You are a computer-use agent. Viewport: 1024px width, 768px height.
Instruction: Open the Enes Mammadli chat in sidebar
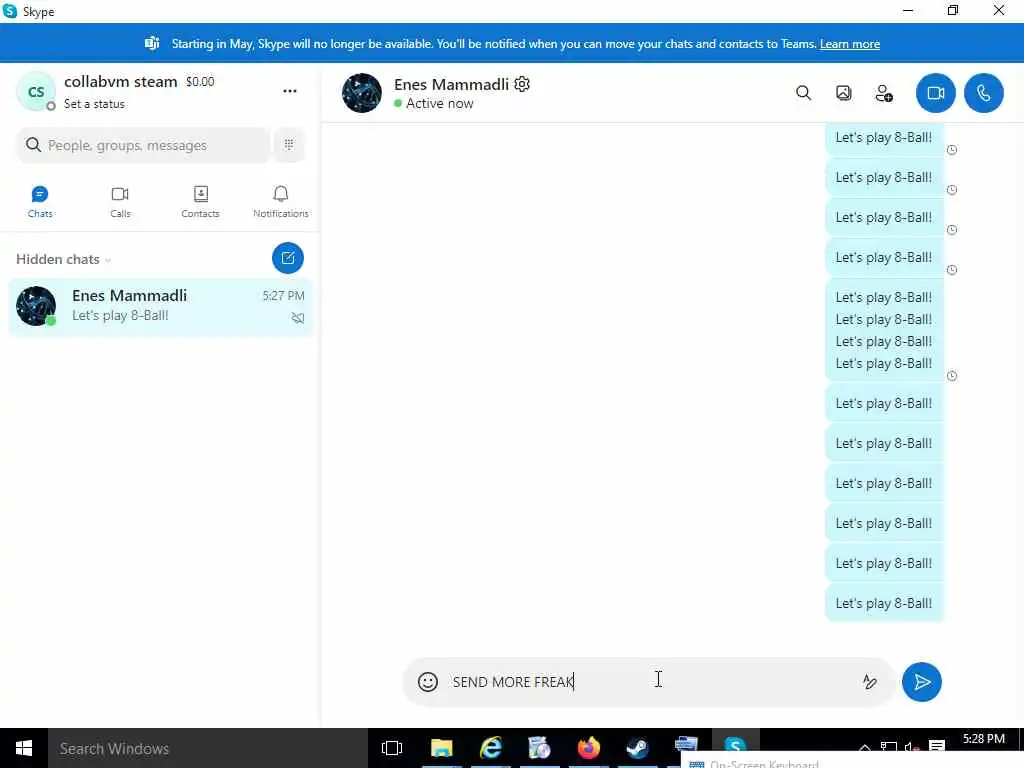(160, 306)
